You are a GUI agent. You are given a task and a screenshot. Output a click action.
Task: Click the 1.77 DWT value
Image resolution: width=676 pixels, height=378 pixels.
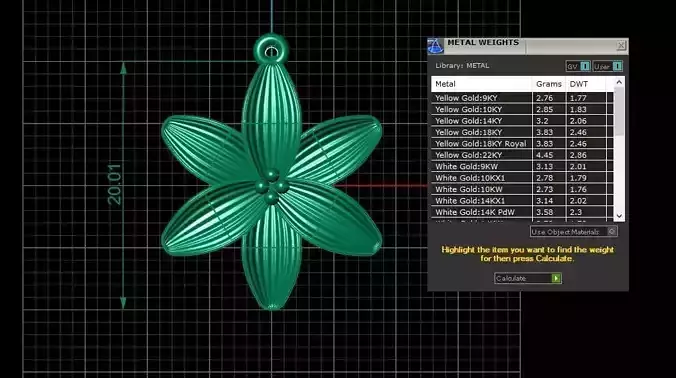(x=578, y=98)
